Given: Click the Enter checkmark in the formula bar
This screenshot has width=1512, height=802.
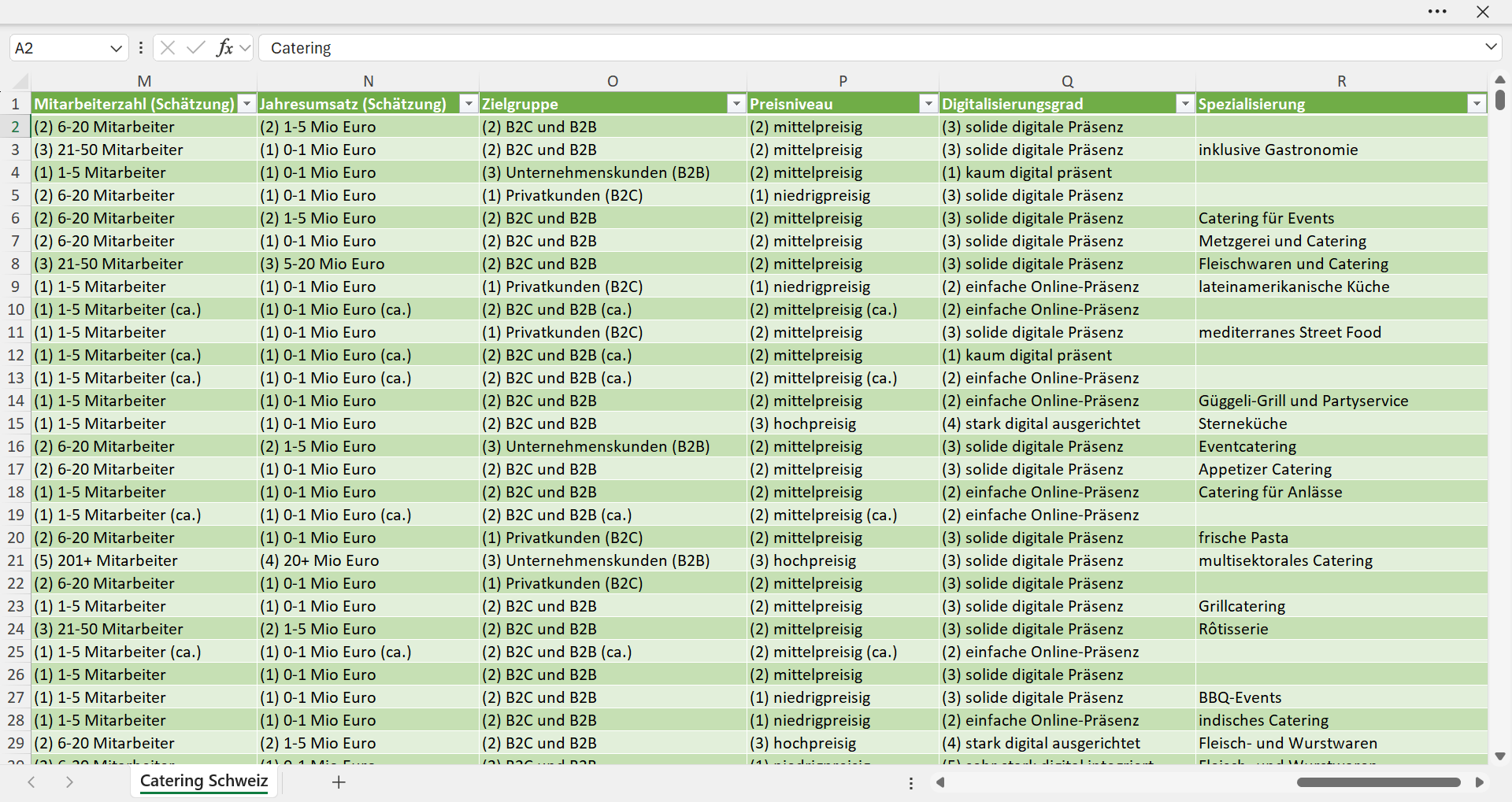Looking at the screenshot, I should point(195,48).
